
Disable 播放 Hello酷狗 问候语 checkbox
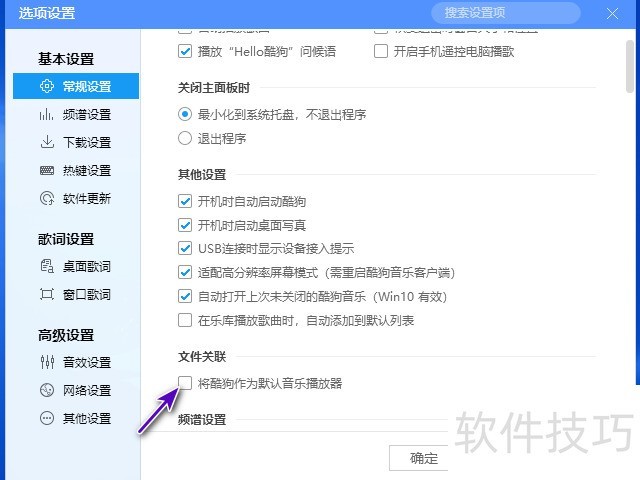(185, 51)
